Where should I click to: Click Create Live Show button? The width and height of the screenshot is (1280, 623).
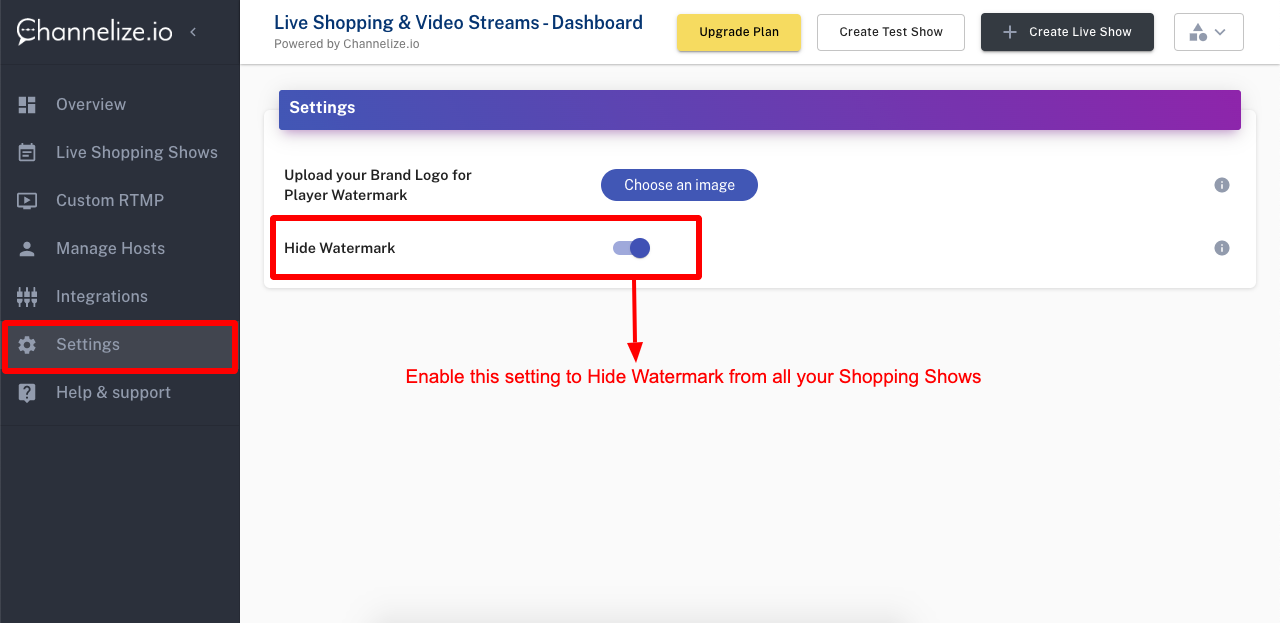1067,32
